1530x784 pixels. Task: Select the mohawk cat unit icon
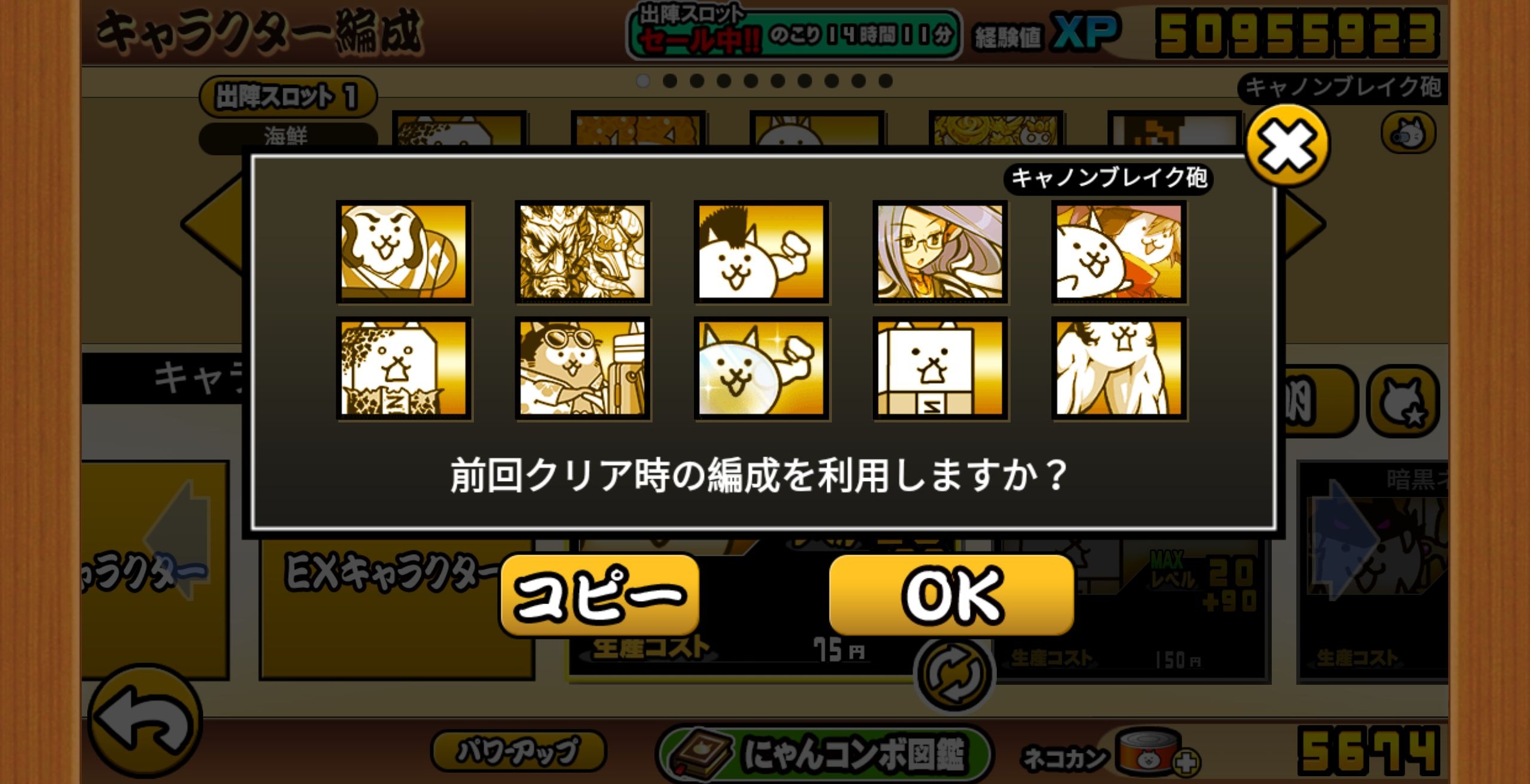(761, 252)
